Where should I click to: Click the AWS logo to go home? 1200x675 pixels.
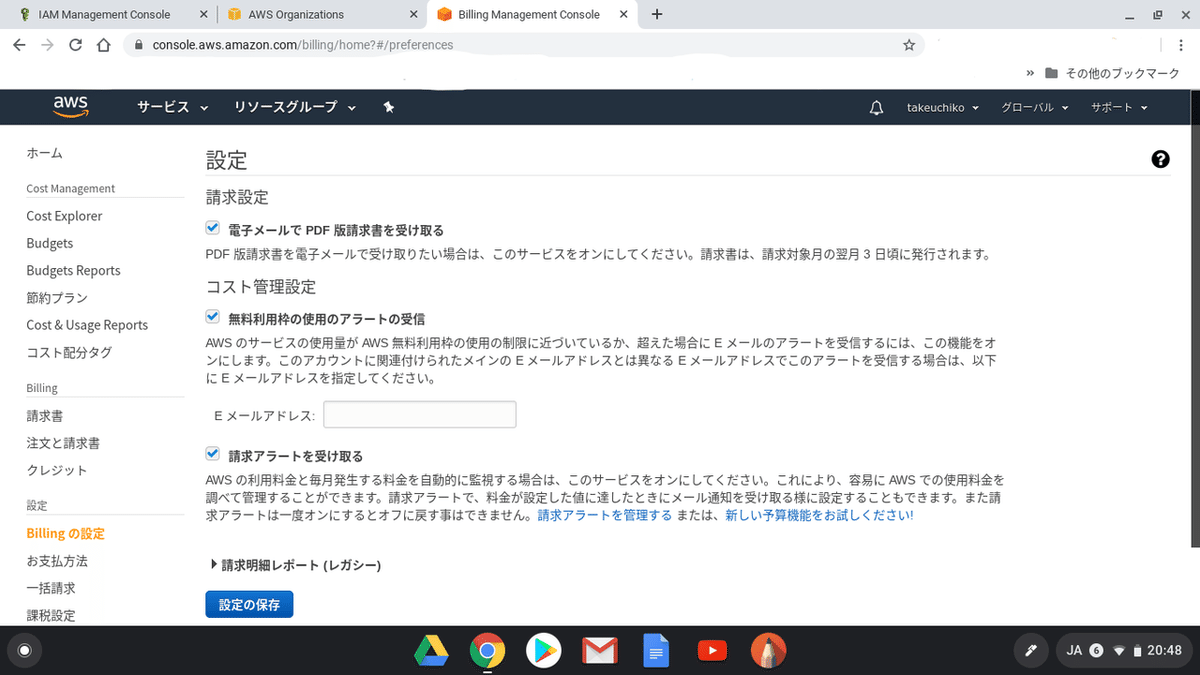point(69,107)
